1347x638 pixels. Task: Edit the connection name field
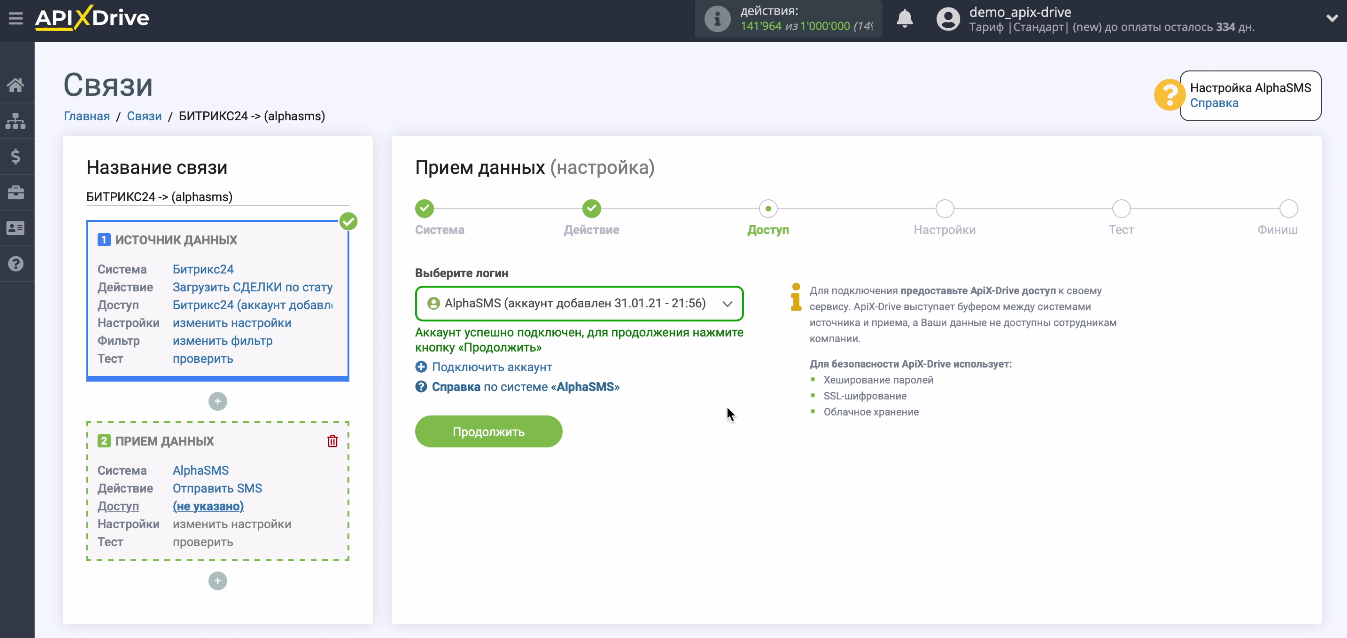coord(218,197)
